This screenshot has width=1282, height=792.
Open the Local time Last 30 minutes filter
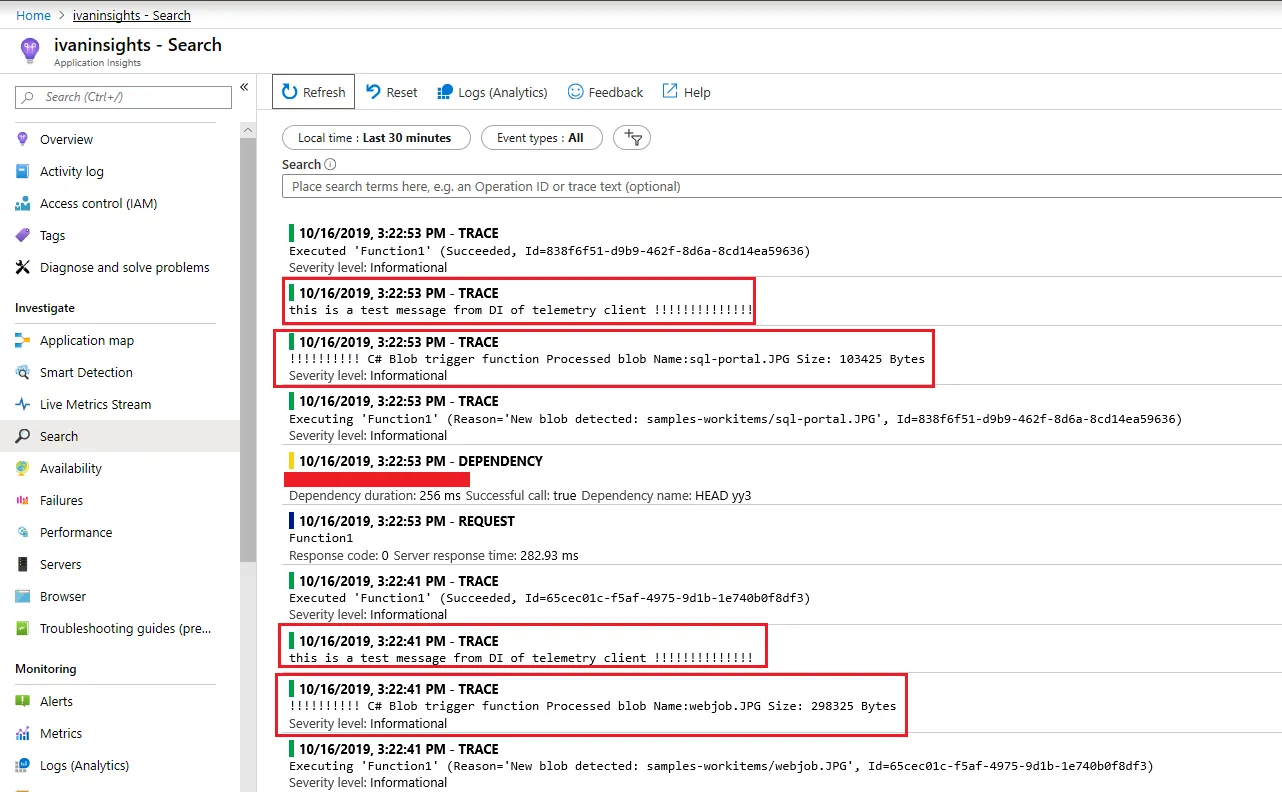tap(376, 138)
